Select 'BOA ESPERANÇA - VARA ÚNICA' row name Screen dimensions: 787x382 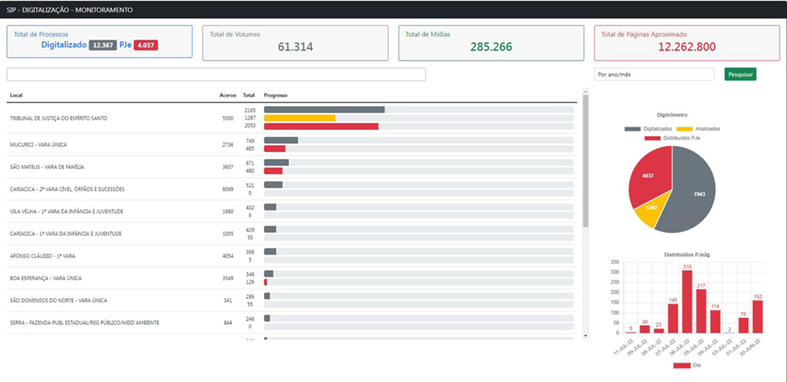(x=46, y=278)
